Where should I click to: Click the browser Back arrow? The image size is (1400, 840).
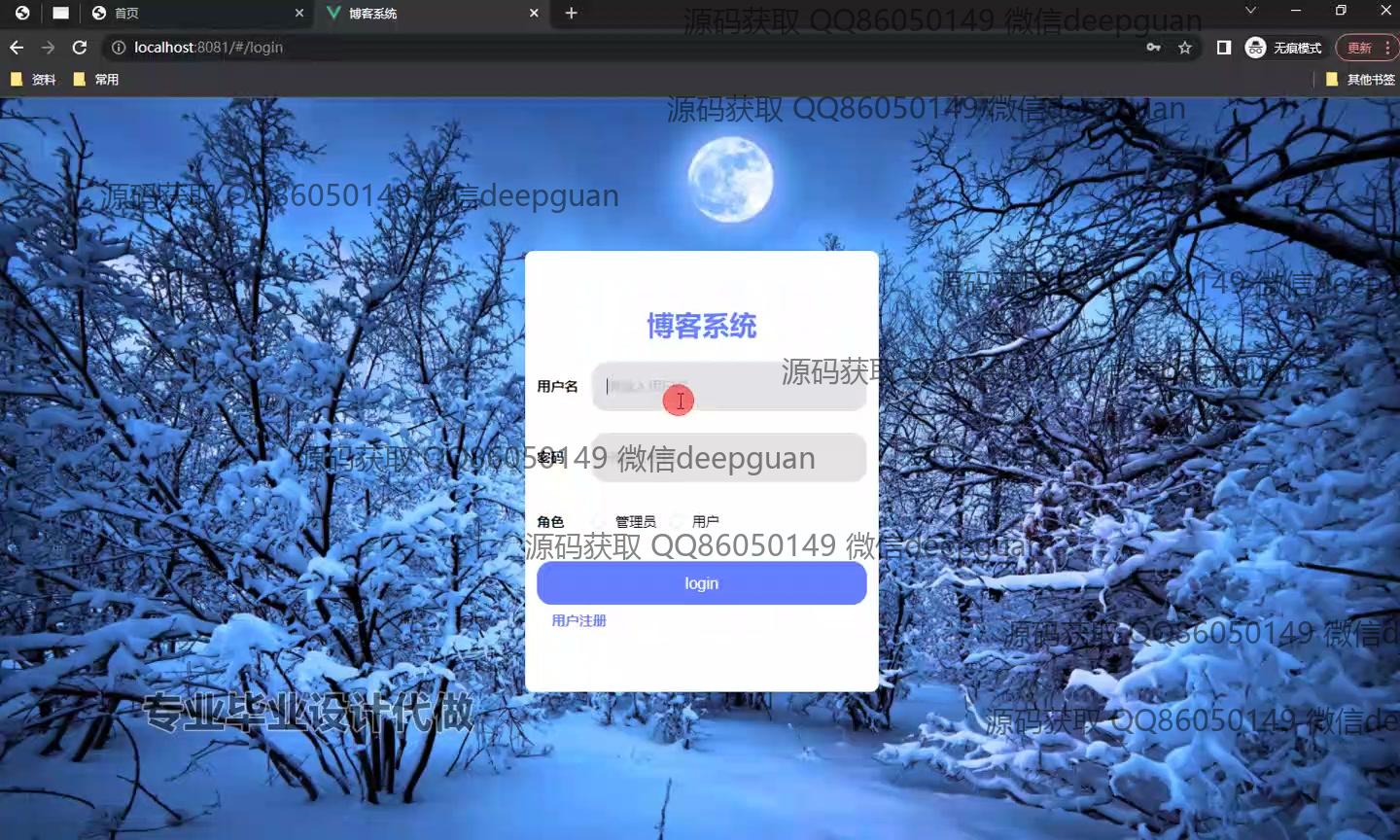(x=17, y=47)
